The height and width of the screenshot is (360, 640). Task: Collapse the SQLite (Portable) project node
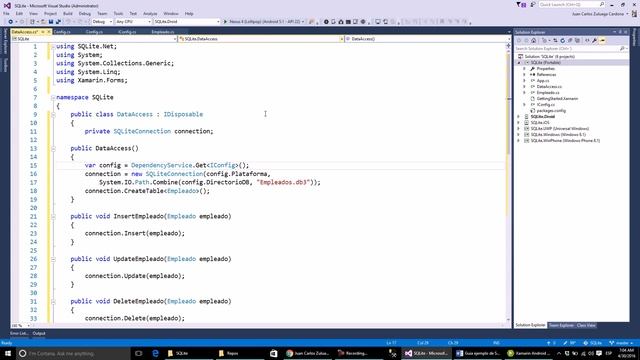coord(519,62)
